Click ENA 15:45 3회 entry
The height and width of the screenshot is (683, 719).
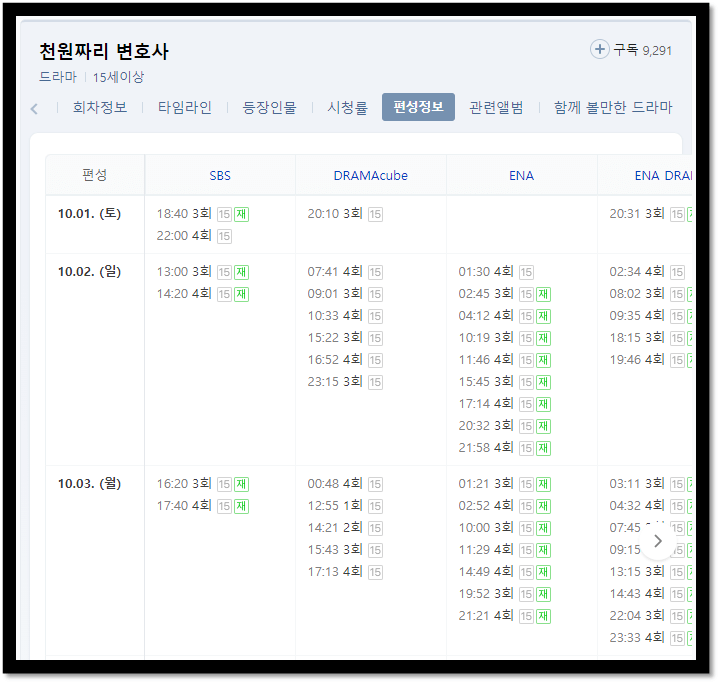pos(504,382)
